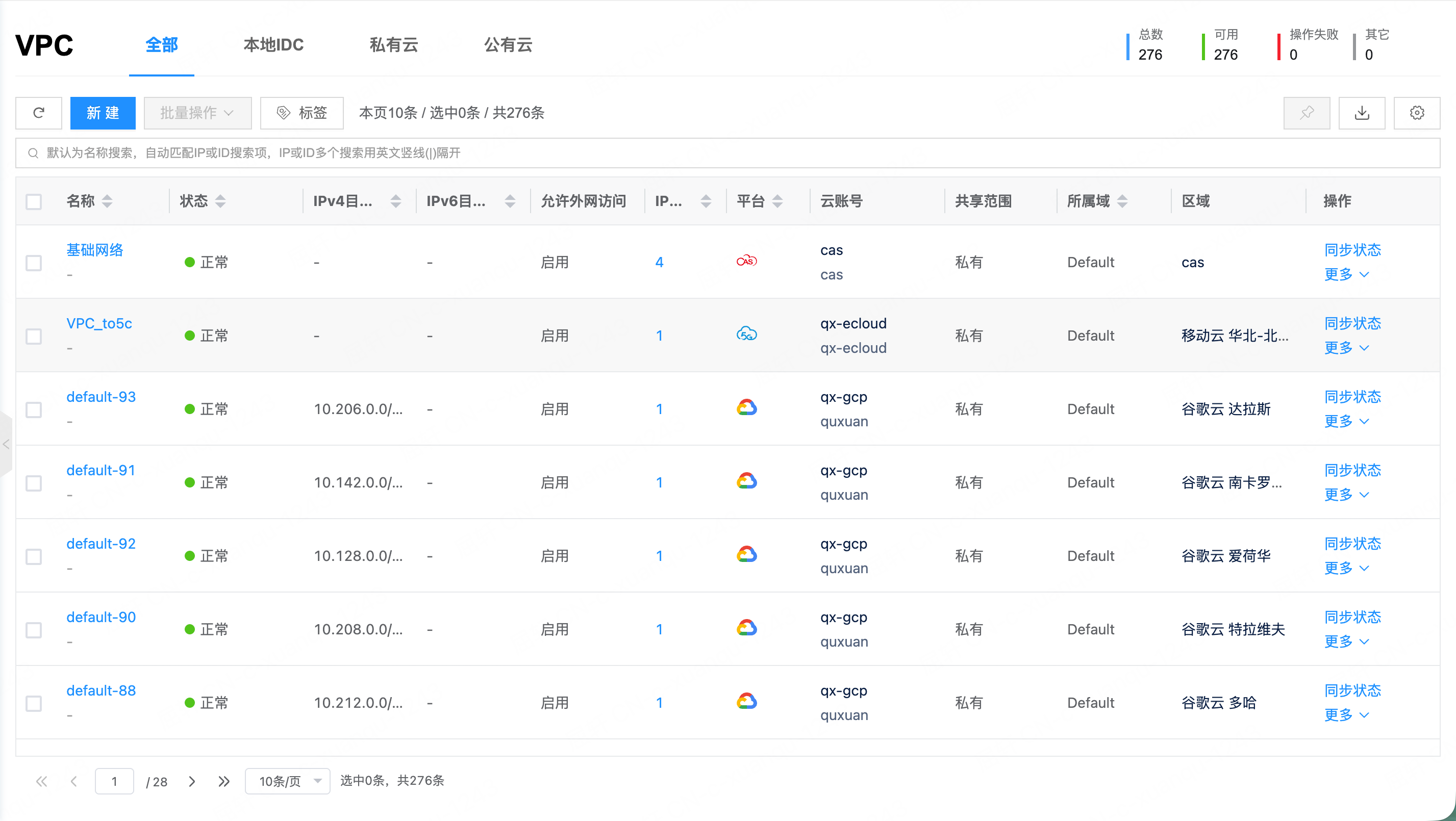Click Google Cloud icon in default-90 row
1456x821 pixels.
click(x=747, y=628)
